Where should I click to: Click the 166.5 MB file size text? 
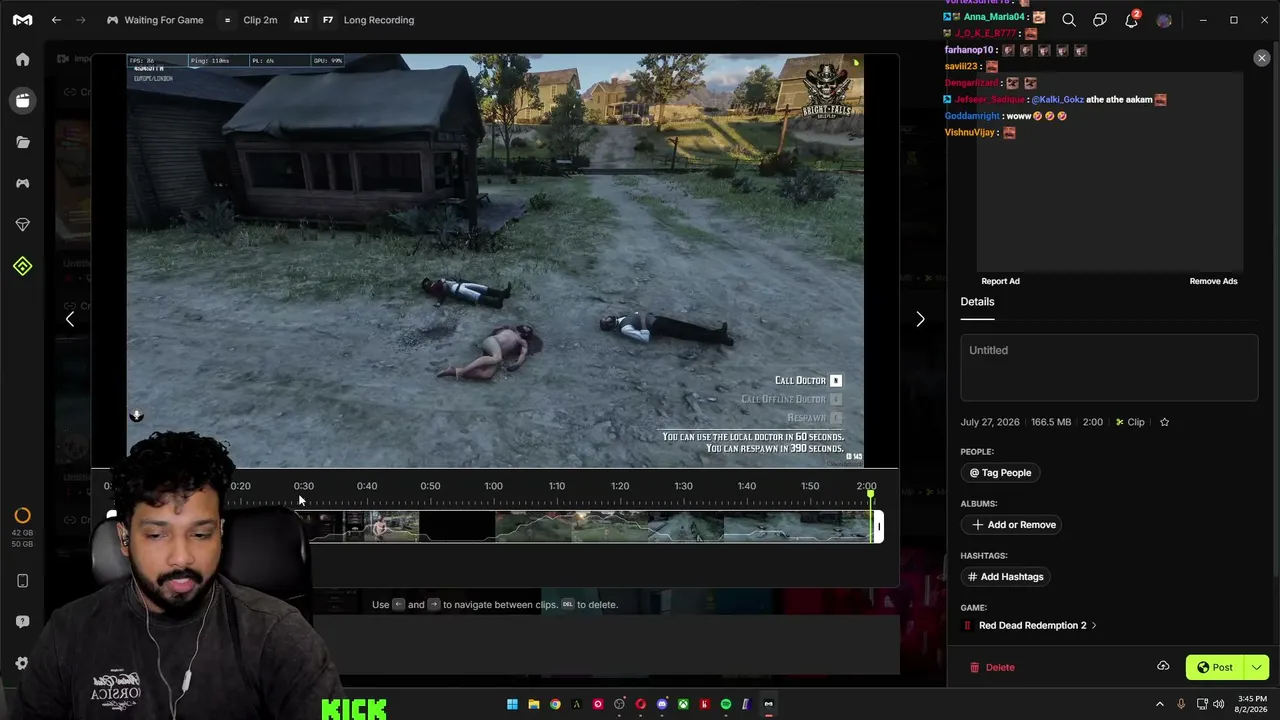point(1051,422)
